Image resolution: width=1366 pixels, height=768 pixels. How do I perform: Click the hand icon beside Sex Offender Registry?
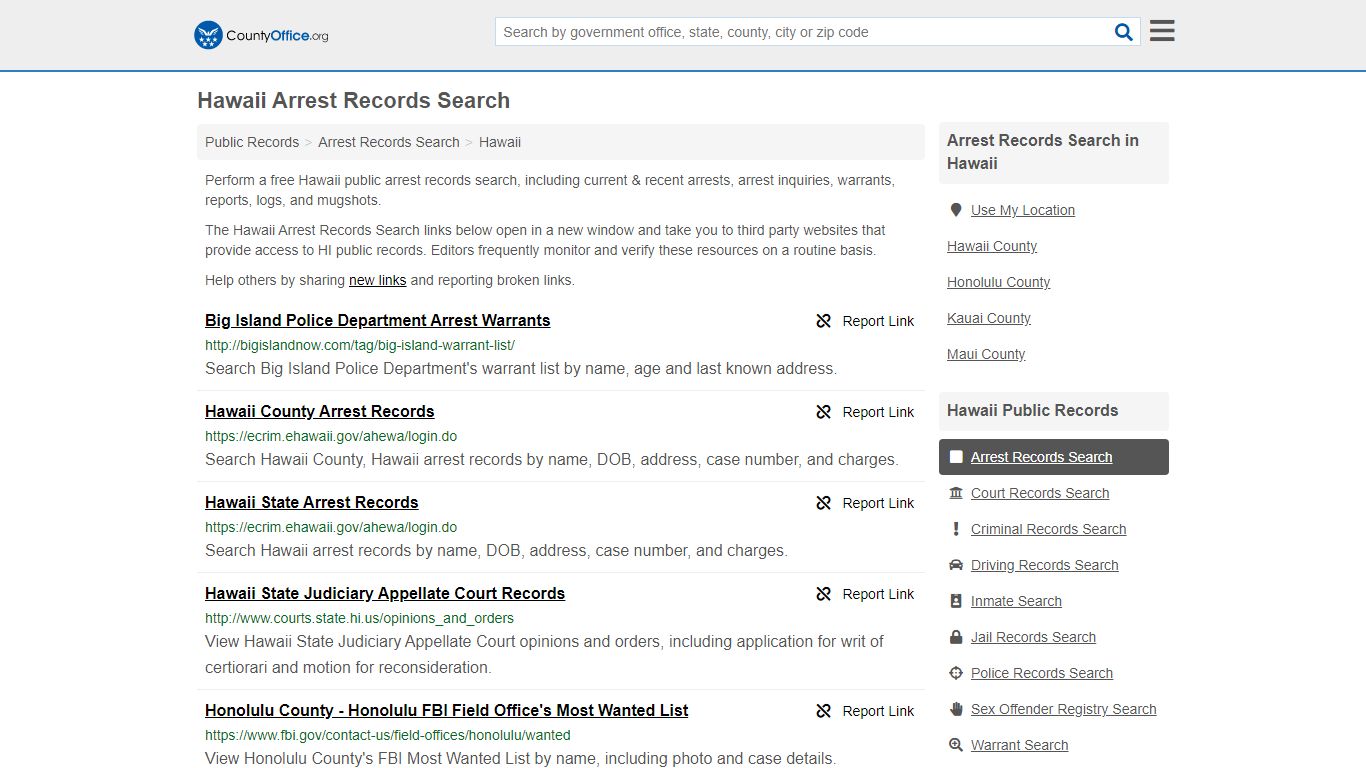[956, 709]
